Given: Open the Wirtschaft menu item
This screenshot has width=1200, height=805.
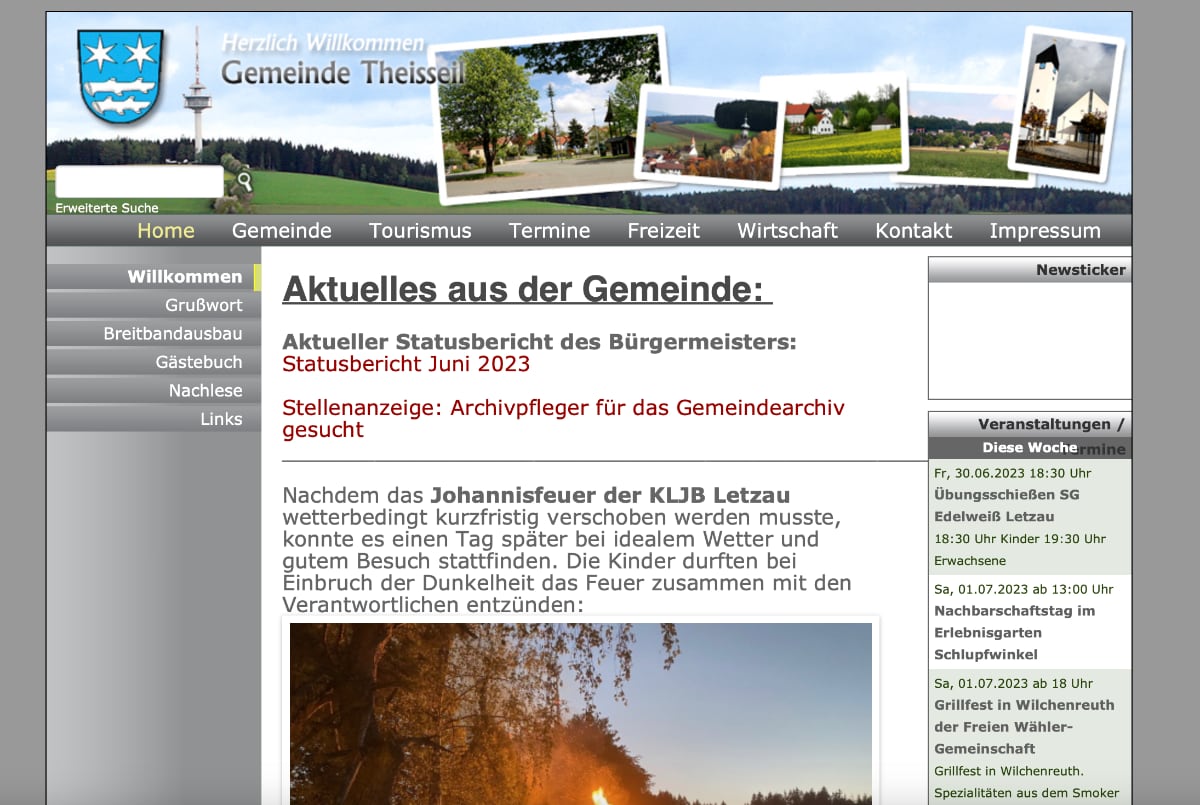Looking at the screenshot, I should [787, 231].
